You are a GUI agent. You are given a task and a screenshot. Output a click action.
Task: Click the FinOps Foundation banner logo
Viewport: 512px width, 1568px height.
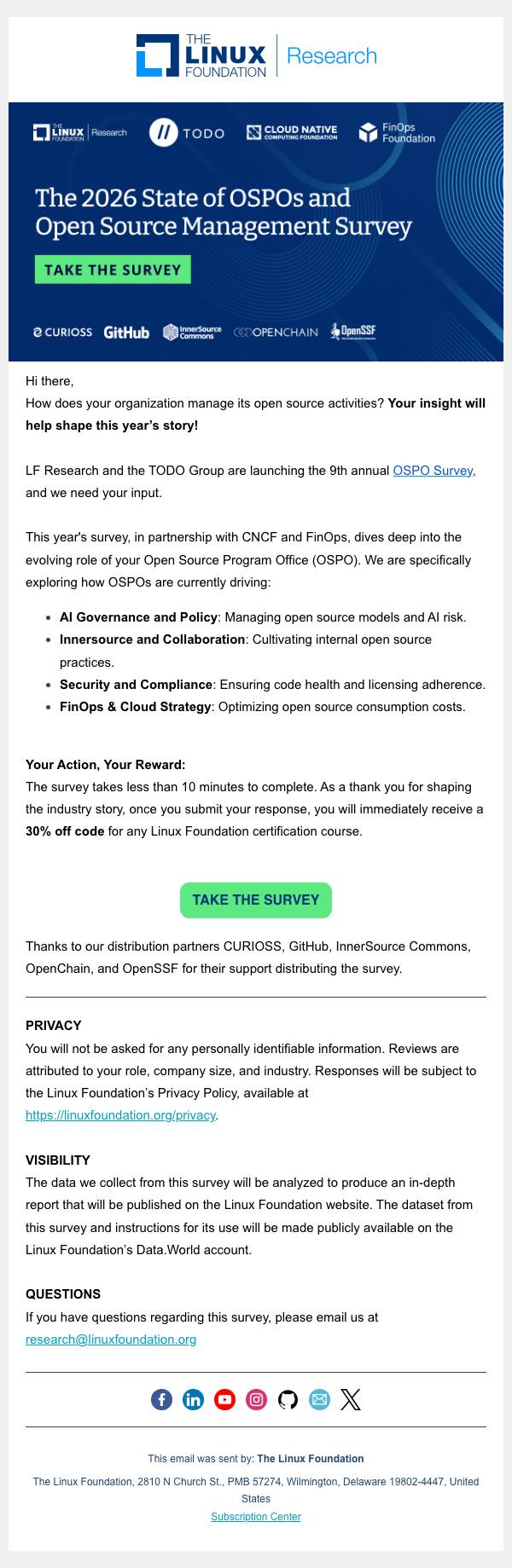coord(397,132)
